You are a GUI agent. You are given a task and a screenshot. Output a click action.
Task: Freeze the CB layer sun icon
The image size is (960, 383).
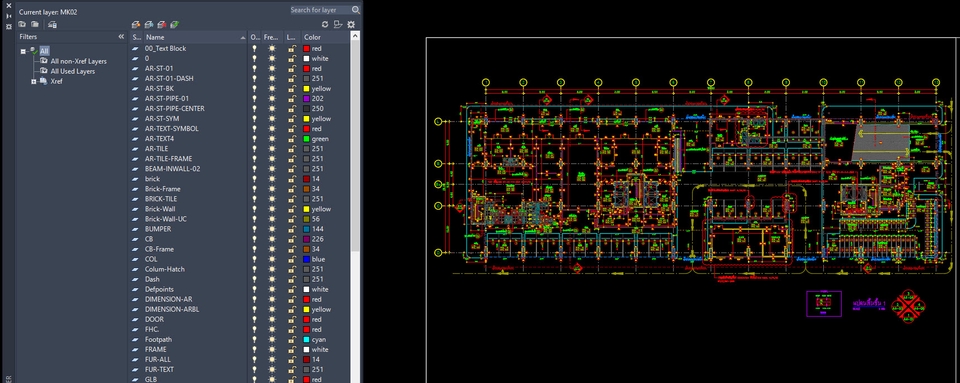pyautogui.click(x=272, y=239)
